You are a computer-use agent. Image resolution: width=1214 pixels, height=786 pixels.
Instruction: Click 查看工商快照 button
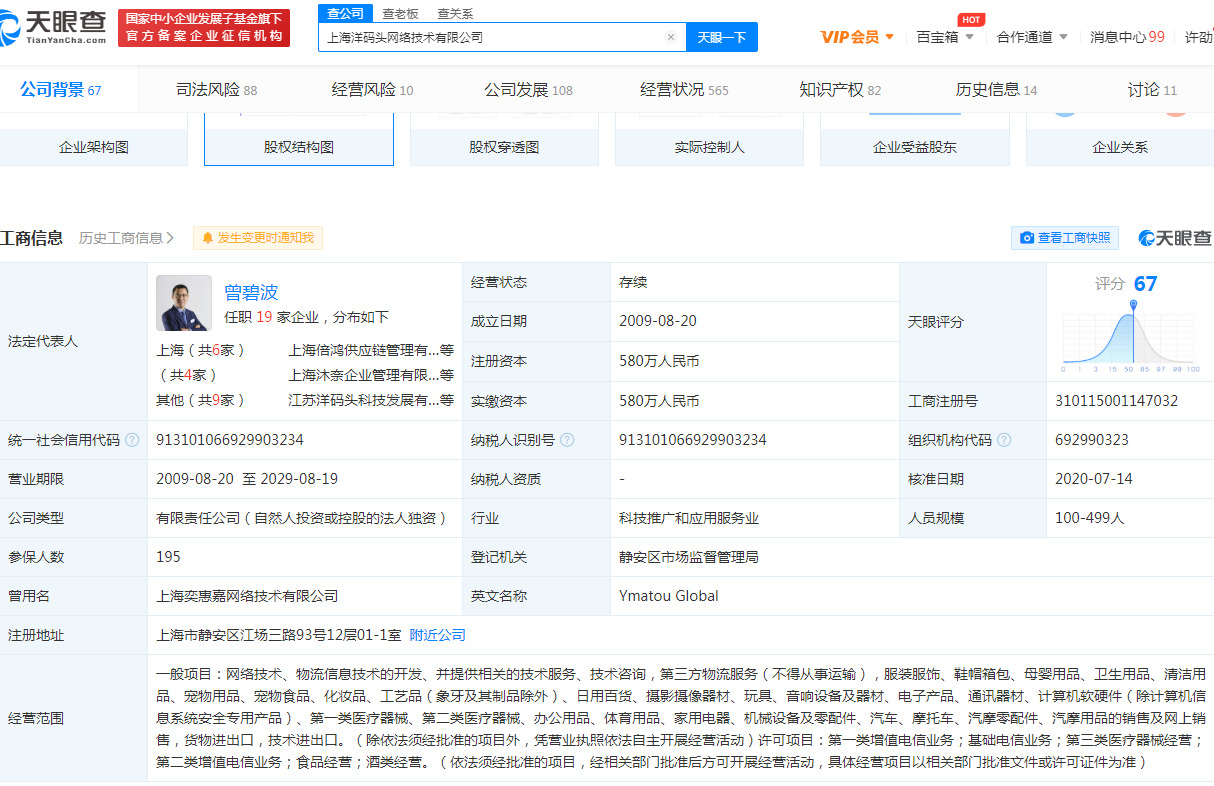[1065, 238]
